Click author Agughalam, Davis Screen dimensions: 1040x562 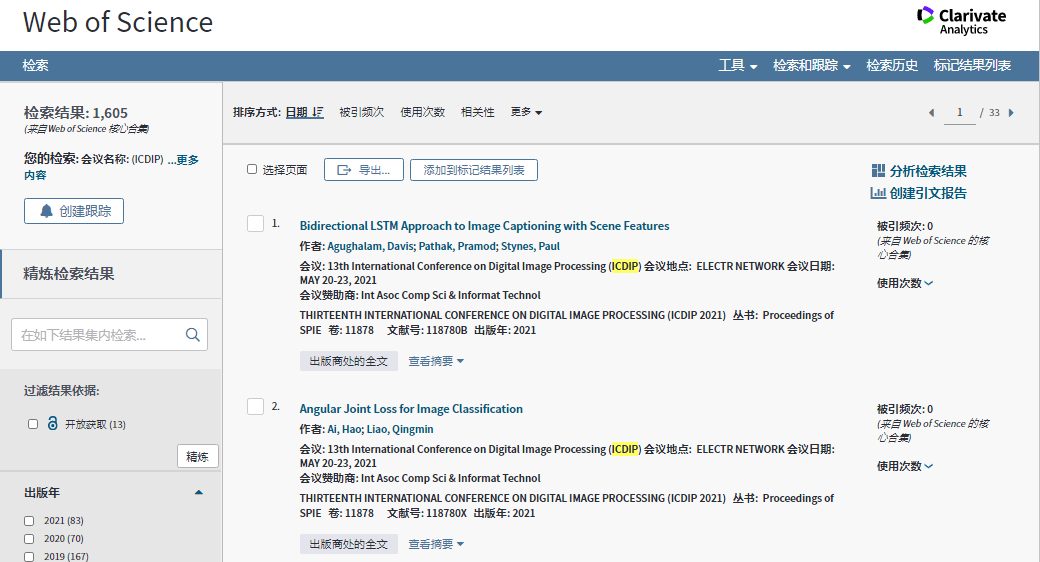click(370, 246)
